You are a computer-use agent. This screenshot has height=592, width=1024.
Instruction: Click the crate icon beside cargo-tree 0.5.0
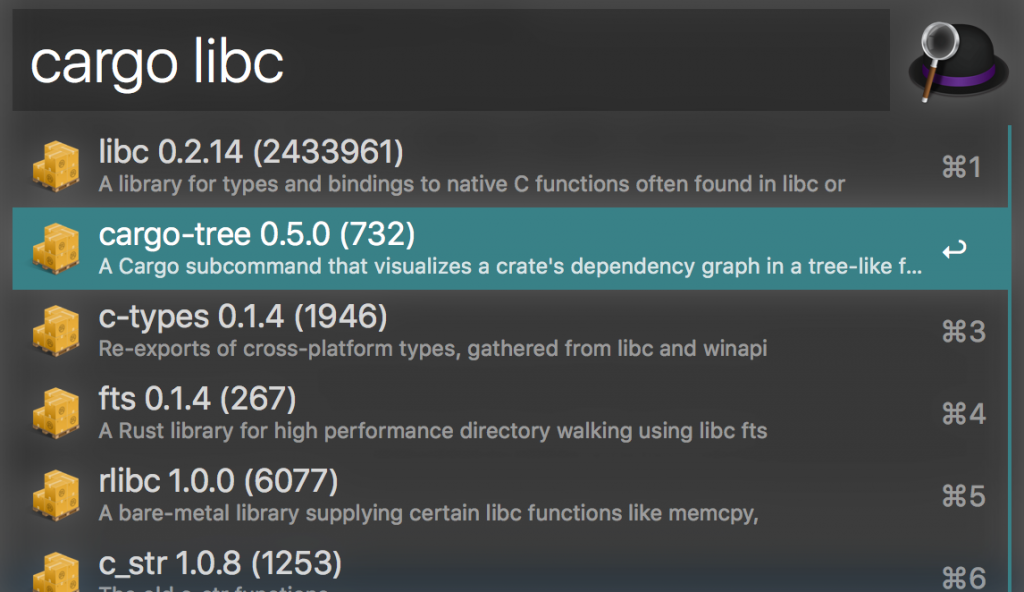(x=56, y=249)
